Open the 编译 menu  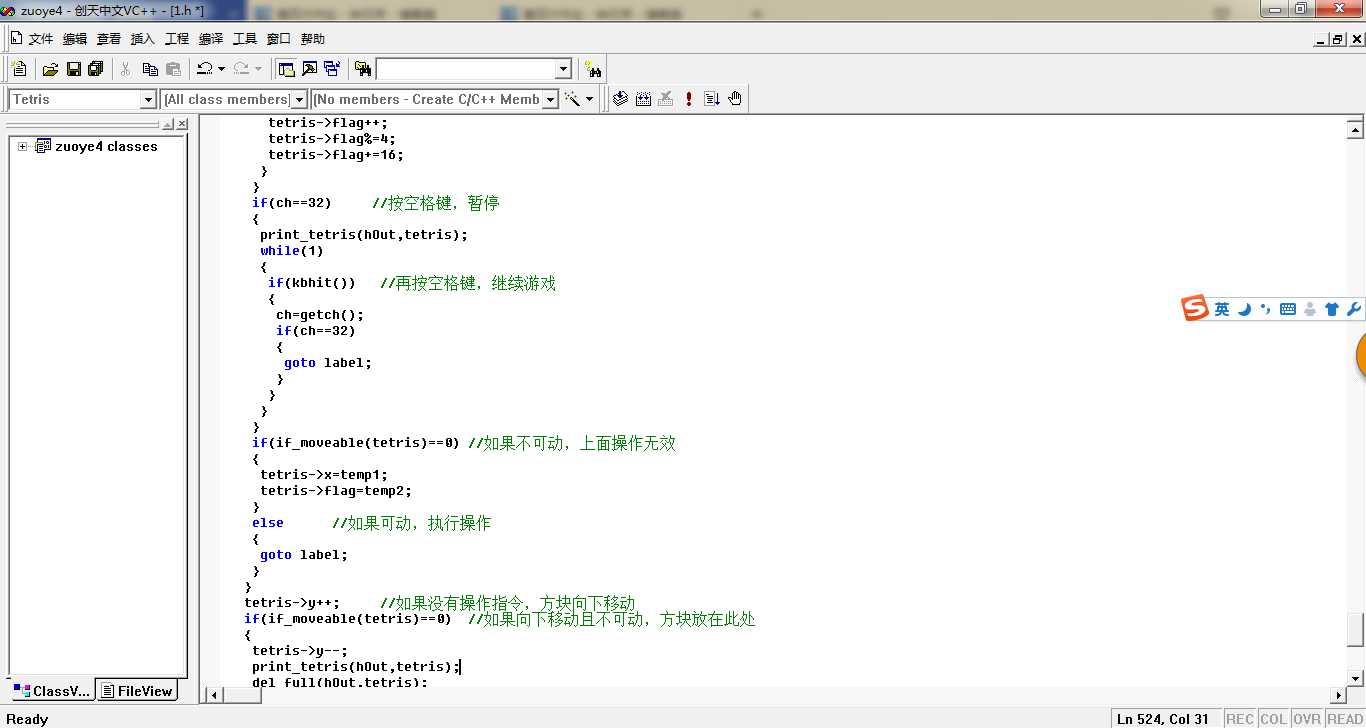tap(211, 38)
